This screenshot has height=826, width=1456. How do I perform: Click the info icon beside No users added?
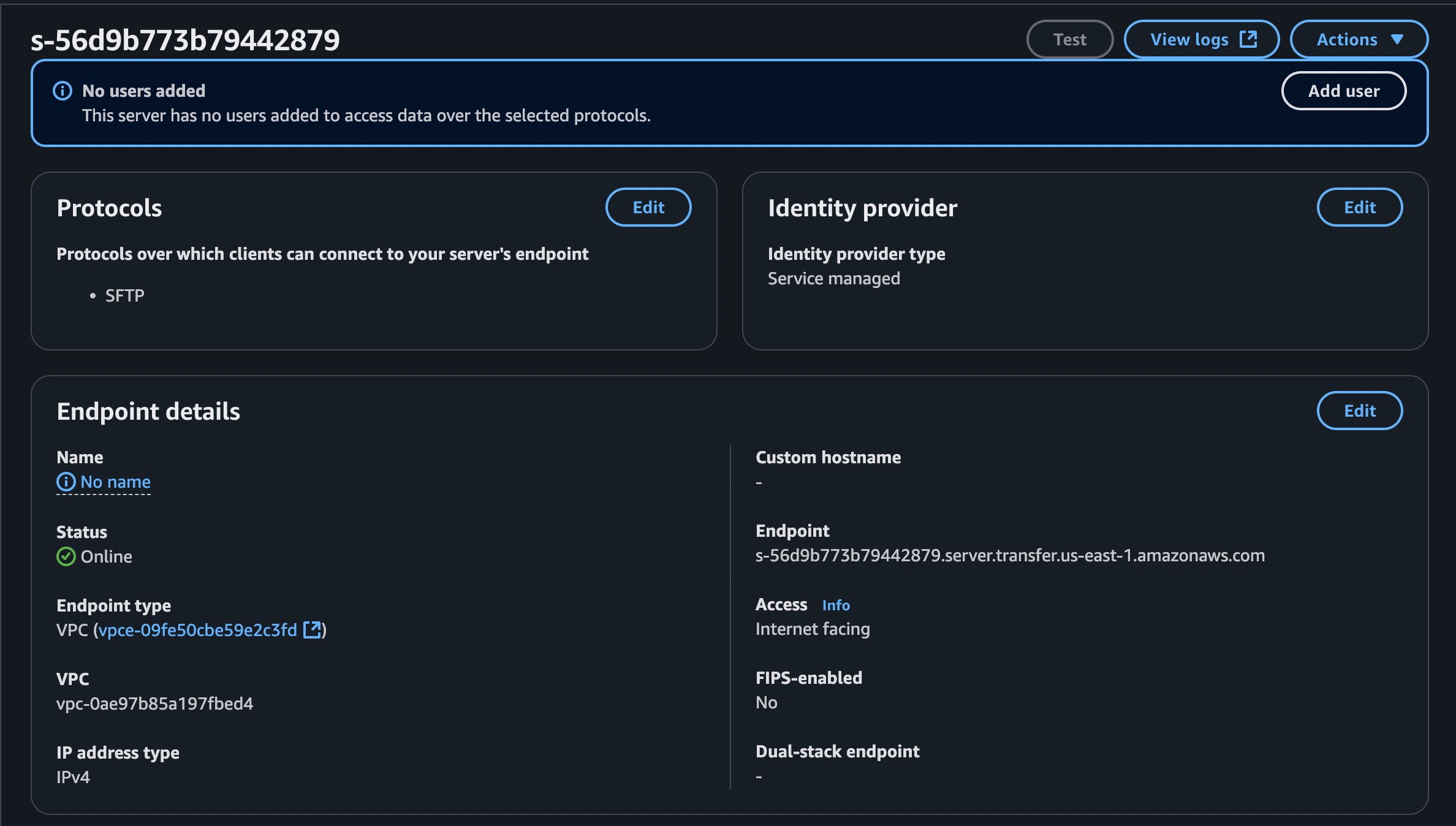point(63,91)
